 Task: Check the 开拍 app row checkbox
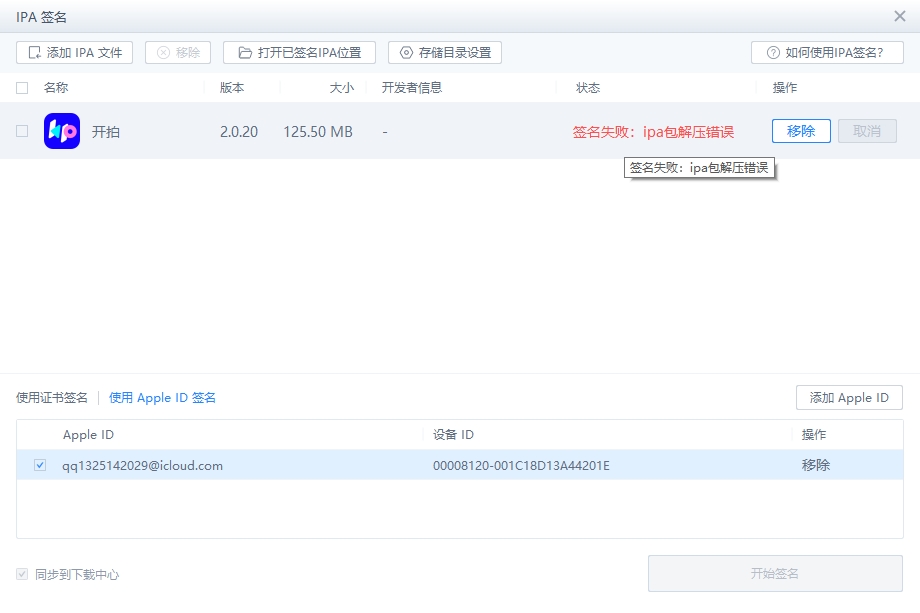[22, 131]
